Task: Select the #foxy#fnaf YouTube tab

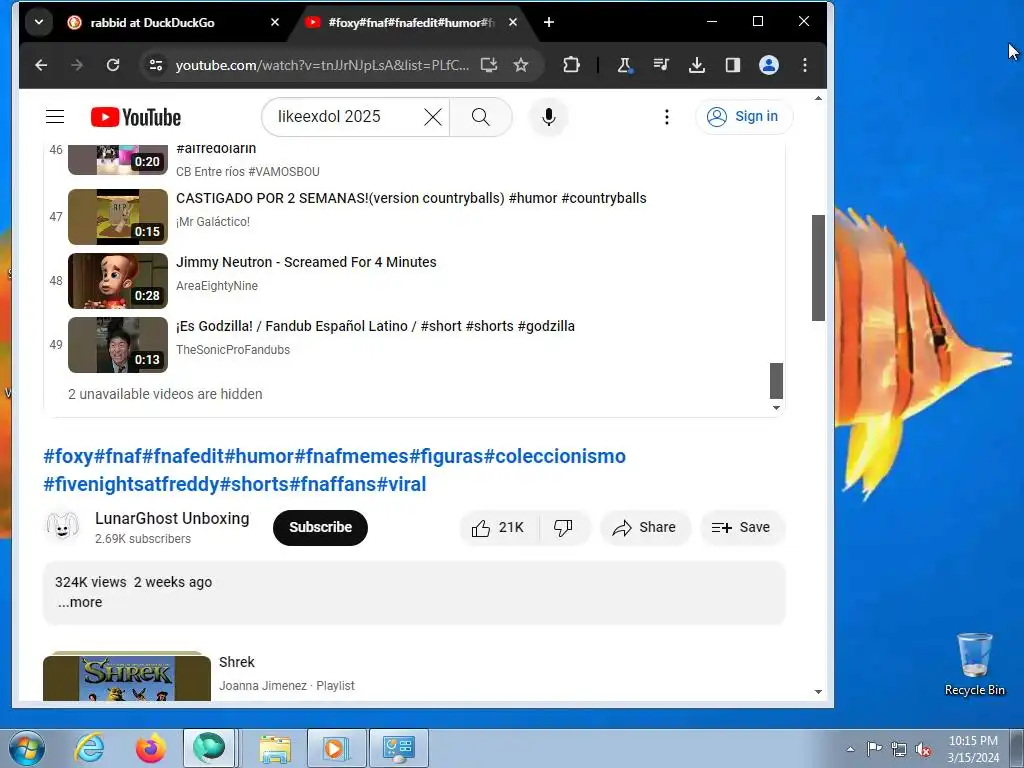Action: [411, 22]
